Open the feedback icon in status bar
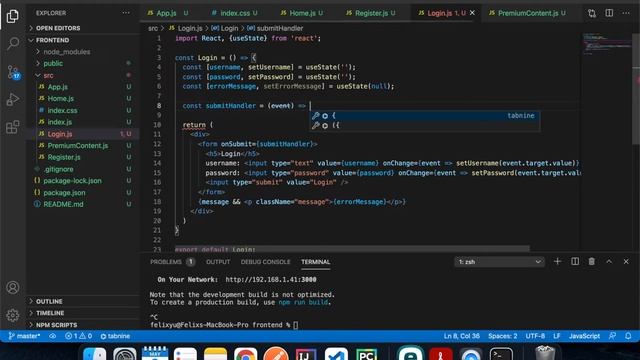 coord(612,336)
